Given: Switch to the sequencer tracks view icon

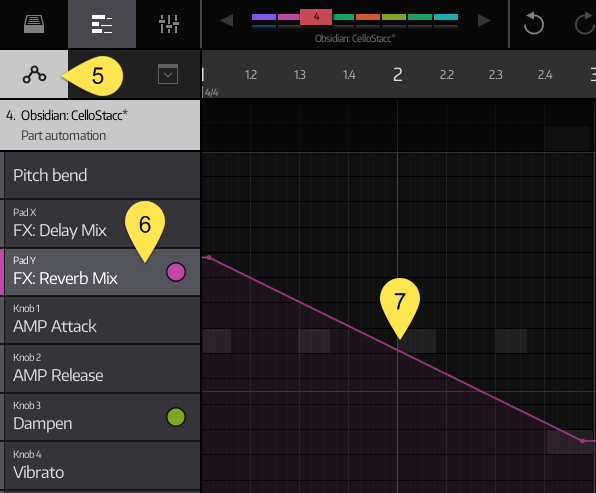Looking at the screenshot, I should [x=102, y=24].
